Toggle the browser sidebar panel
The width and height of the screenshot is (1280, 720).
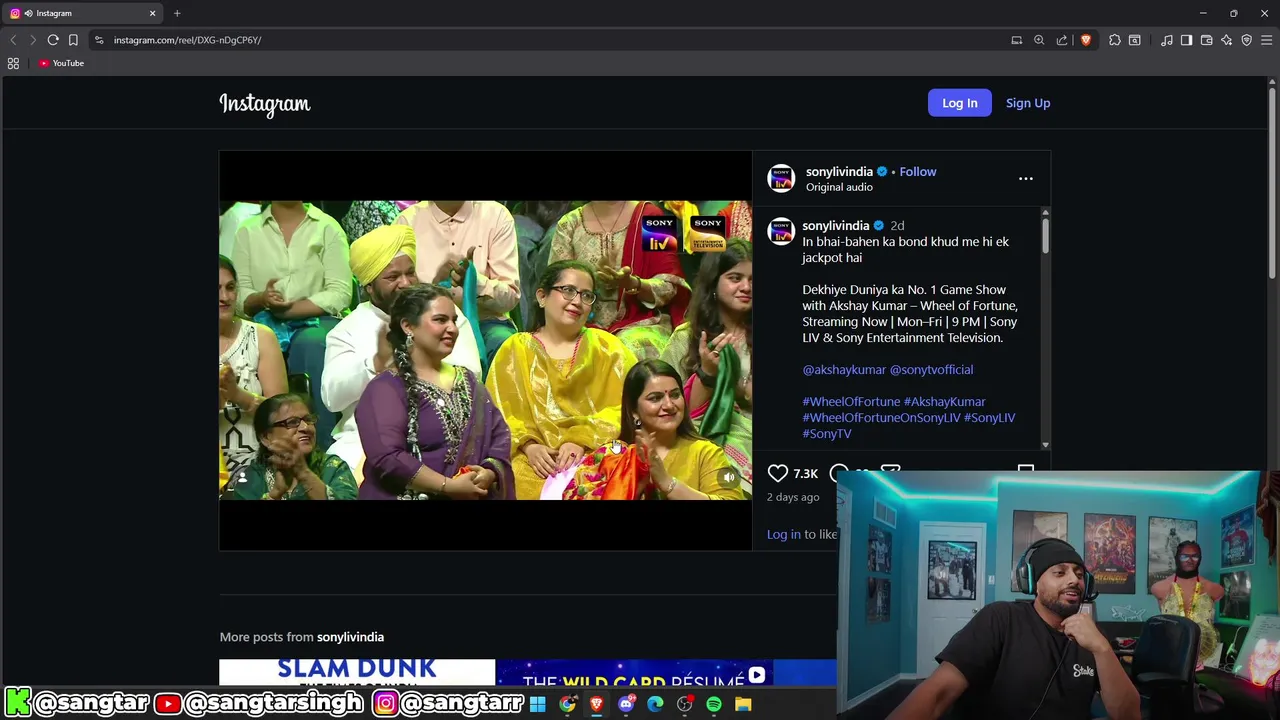click(1187, 40)
